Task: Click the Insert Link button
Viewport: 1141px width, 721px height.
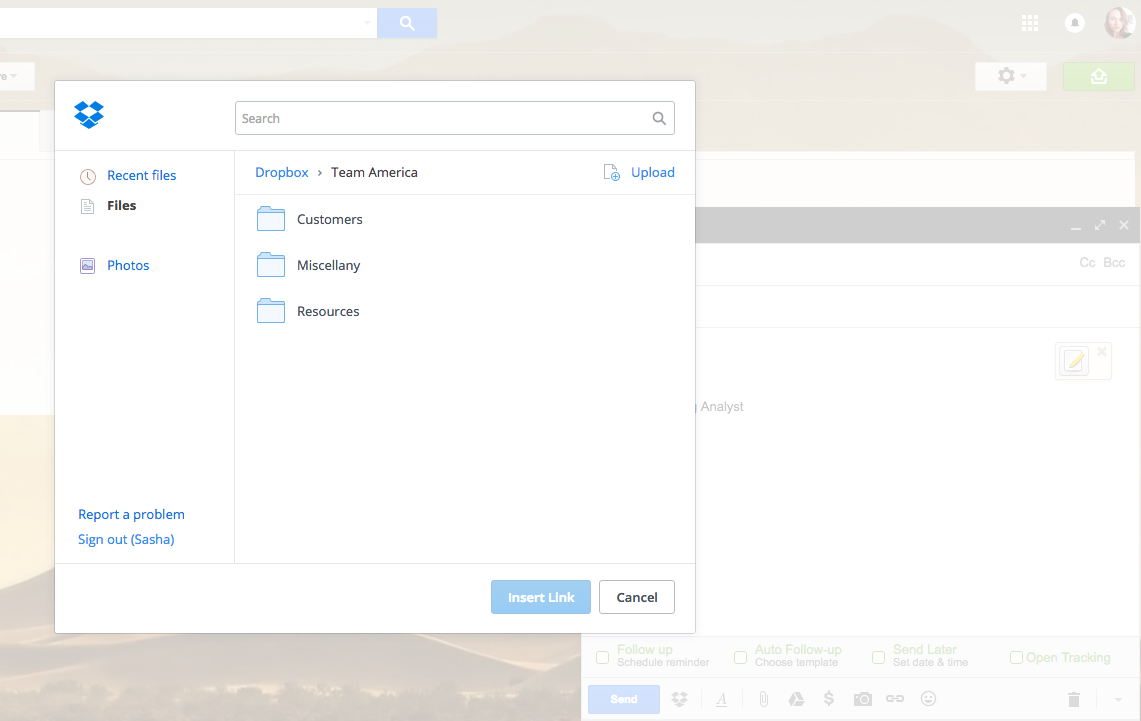Action: point(541,597)
